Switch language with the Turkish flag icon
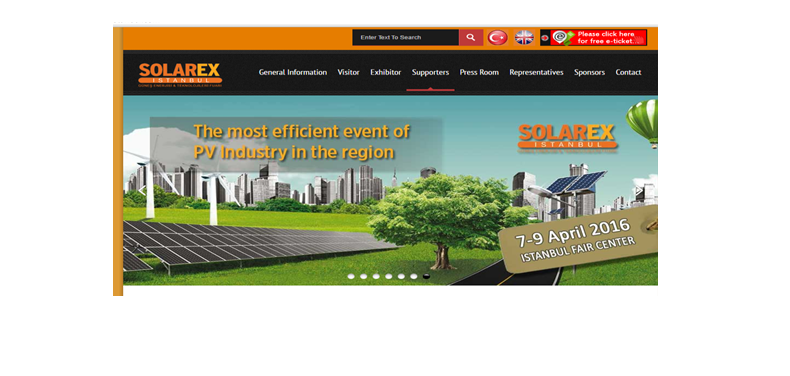 point(497,37)
